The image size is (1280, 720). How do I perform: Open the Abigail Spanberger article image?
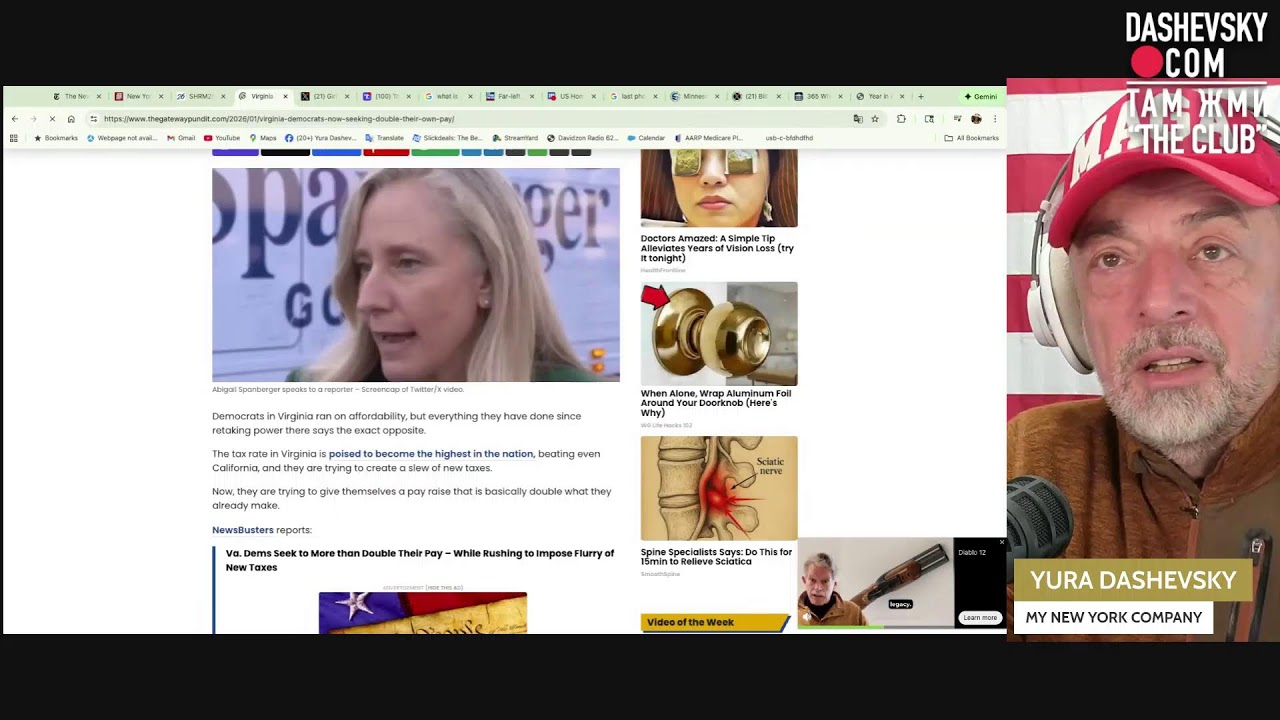pyautogui.click(x=416, y=275)
